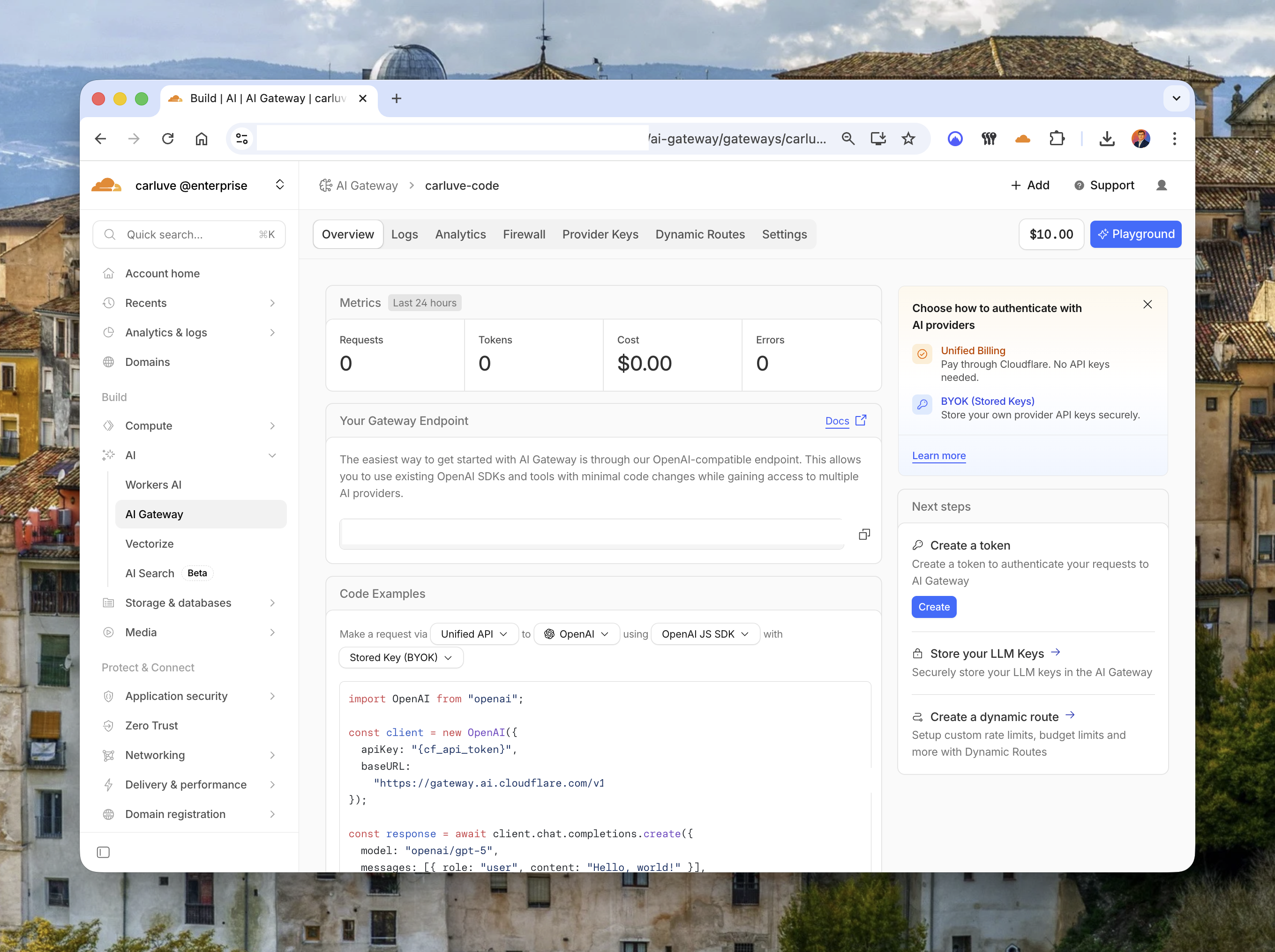1275x952 pixels.
Task: Switch to the Logs tab
Action: click(405, 234)
